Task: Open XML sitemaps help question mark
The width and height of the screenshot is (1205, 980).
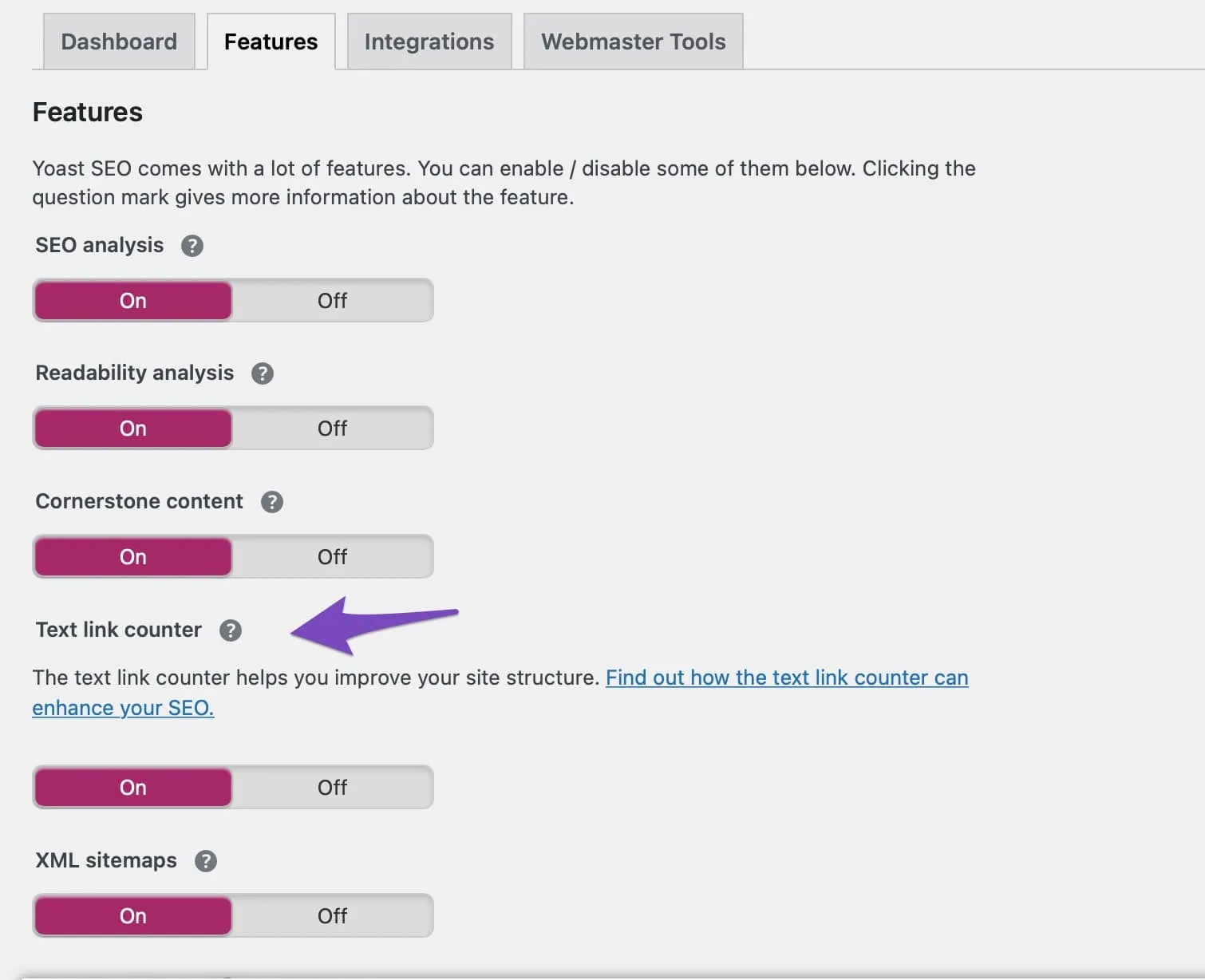Action: click(x=206, y=861)
